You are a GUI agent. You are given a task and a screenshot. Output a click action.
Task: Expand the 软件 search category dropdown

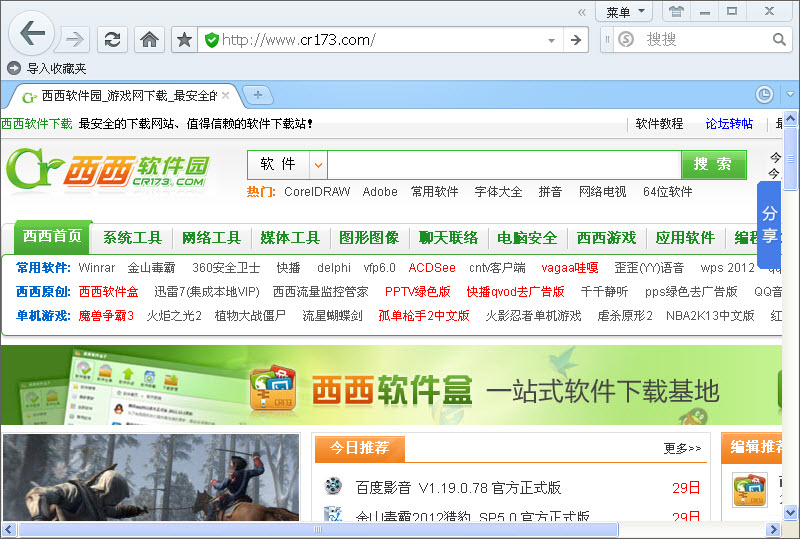click(318, 165)
